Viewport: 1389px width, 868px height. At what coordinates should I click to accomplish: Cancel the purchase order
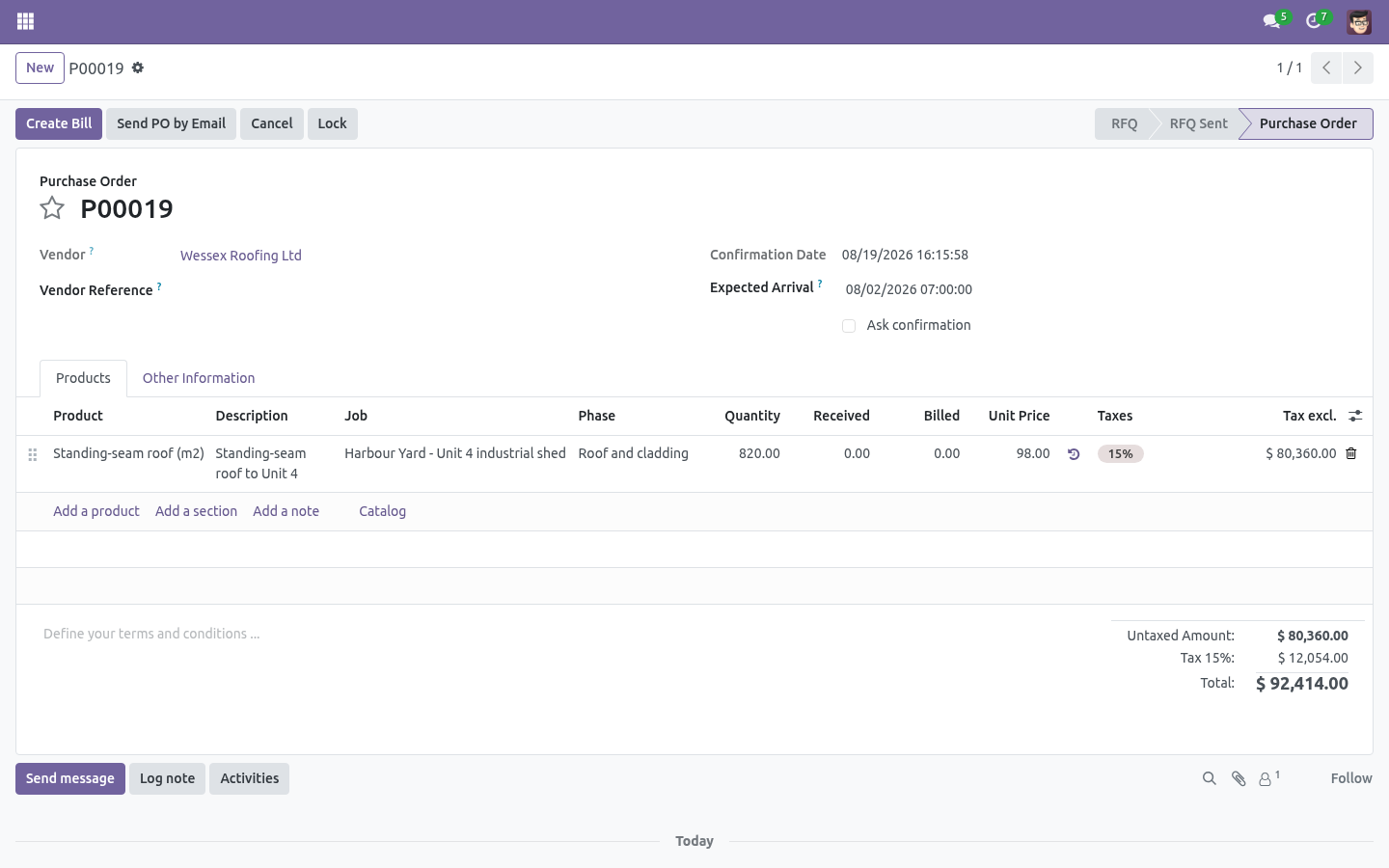pos(272,123)
